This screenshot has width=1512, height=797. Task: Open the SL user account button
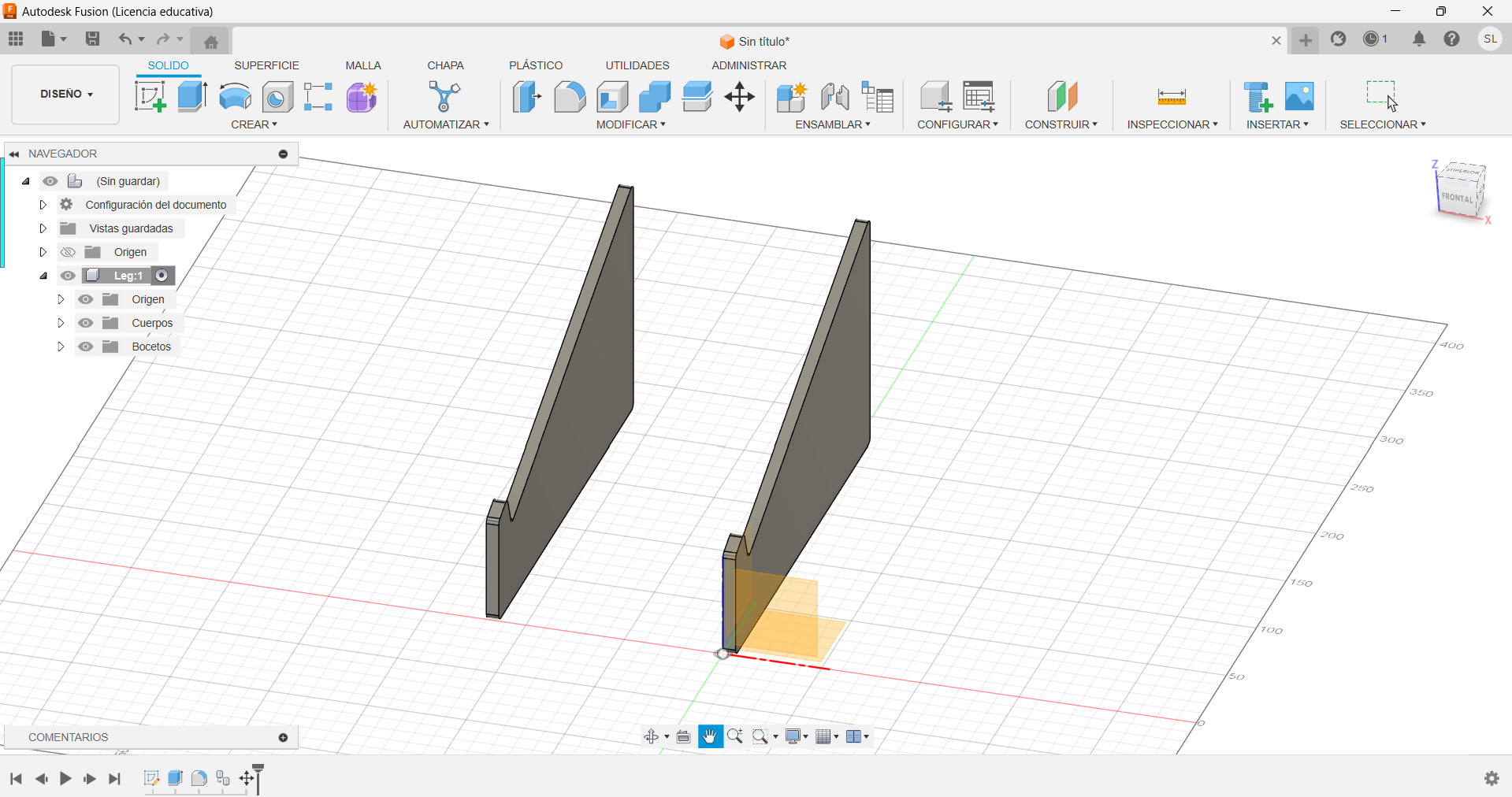1490,39
